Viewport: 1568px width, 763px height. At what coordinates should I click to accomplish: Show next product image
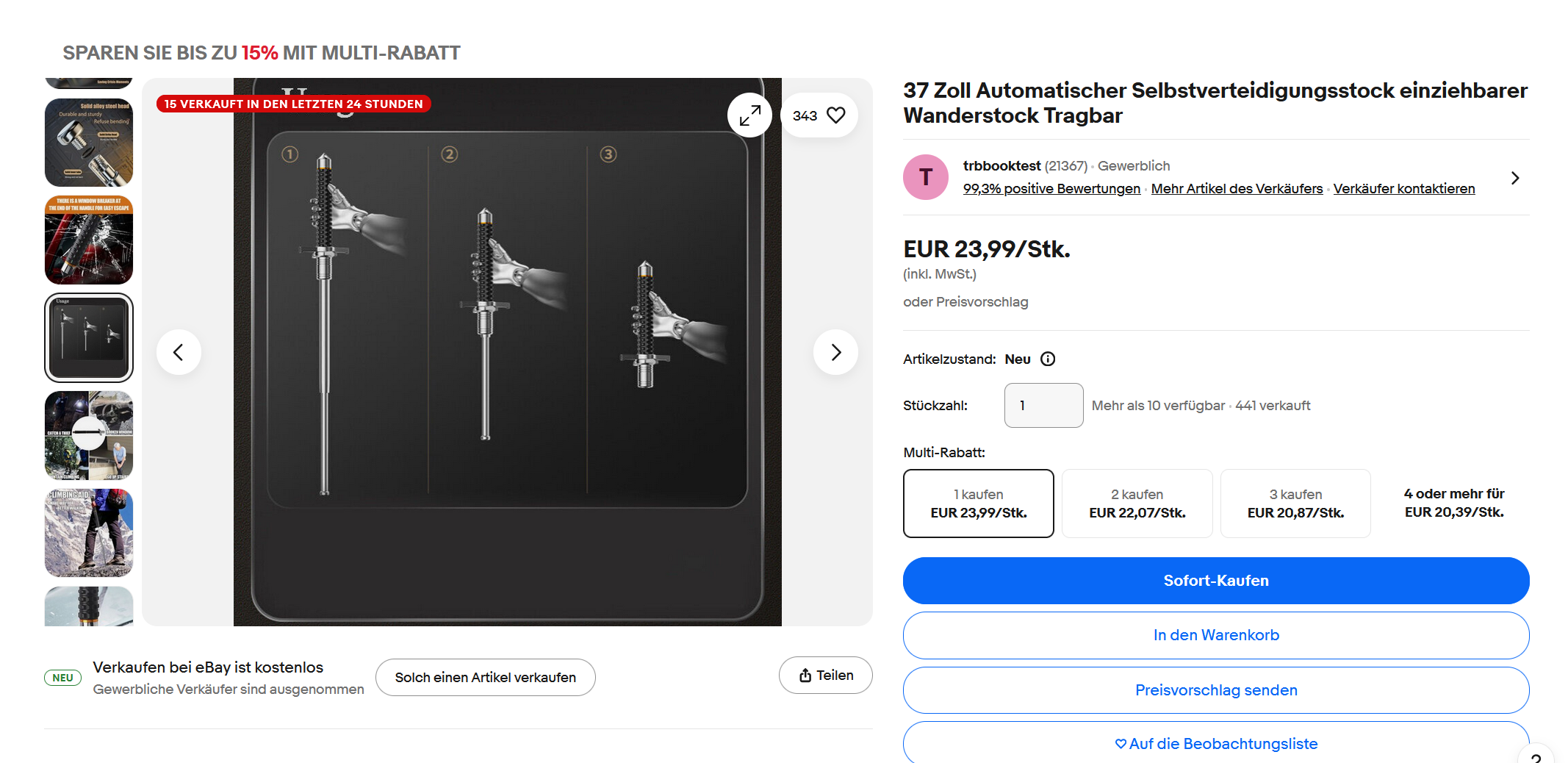(835, 353)
